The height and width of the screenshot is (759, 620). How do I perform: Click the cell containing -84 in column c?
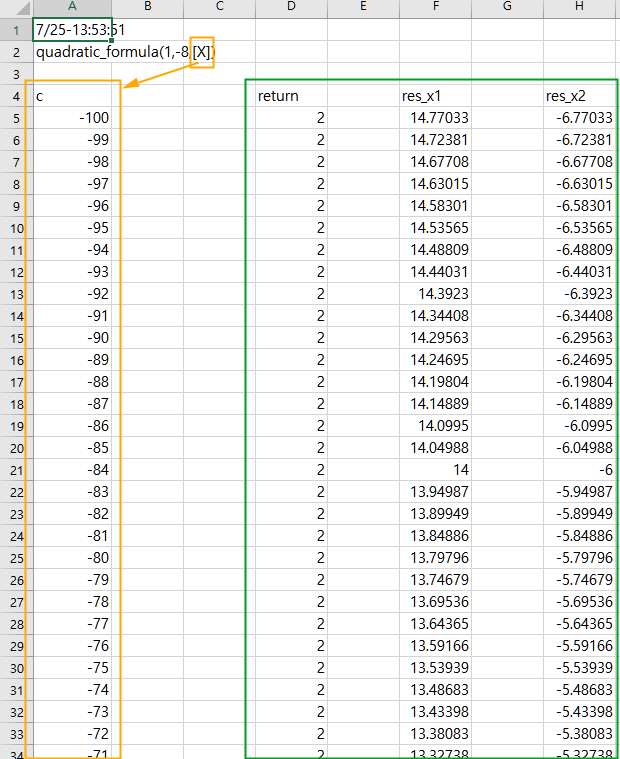pyautogui.click(x=72, y=470)
